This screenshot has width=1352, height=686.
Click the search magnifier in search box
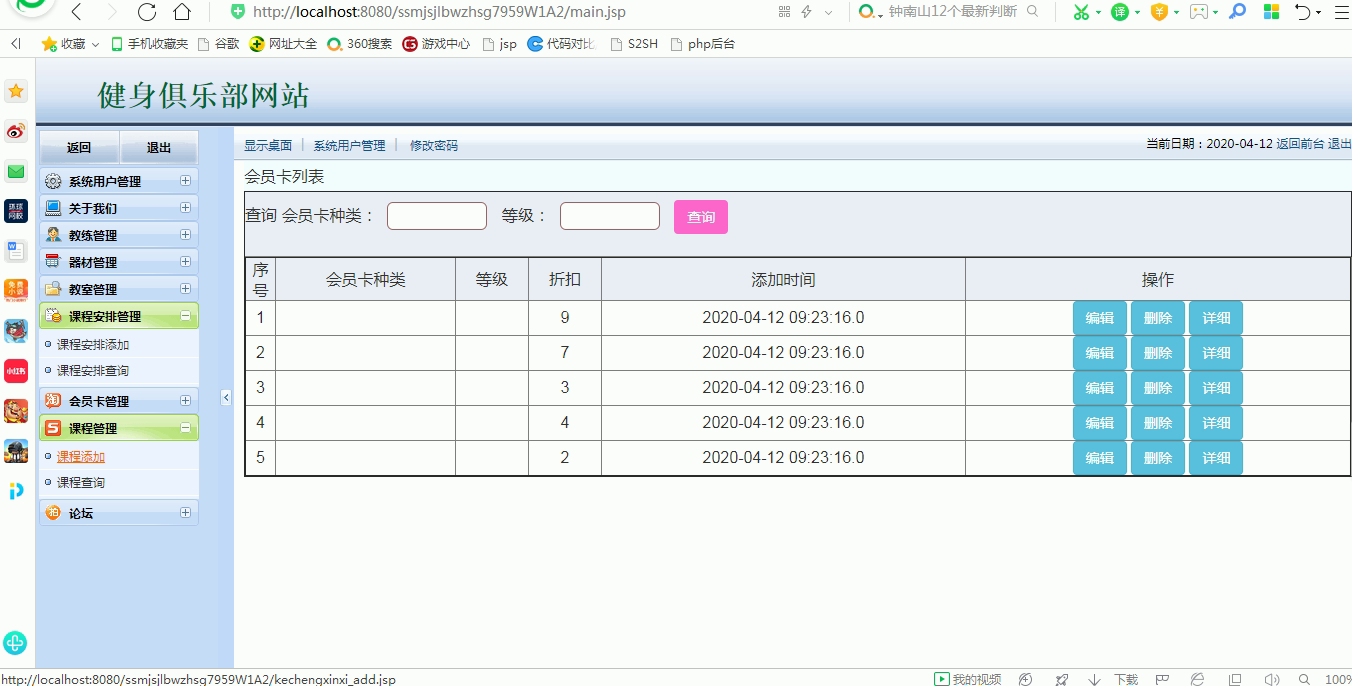tap(1033, 12)
